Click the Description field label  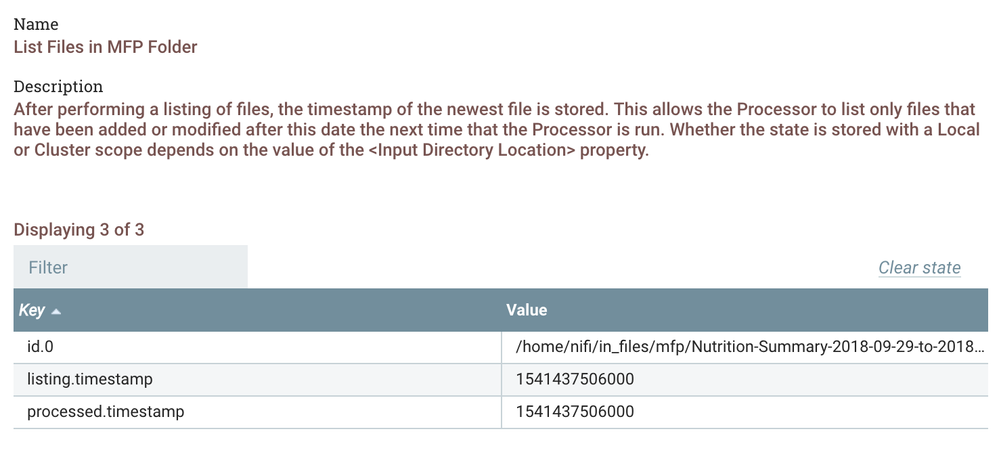58,86
